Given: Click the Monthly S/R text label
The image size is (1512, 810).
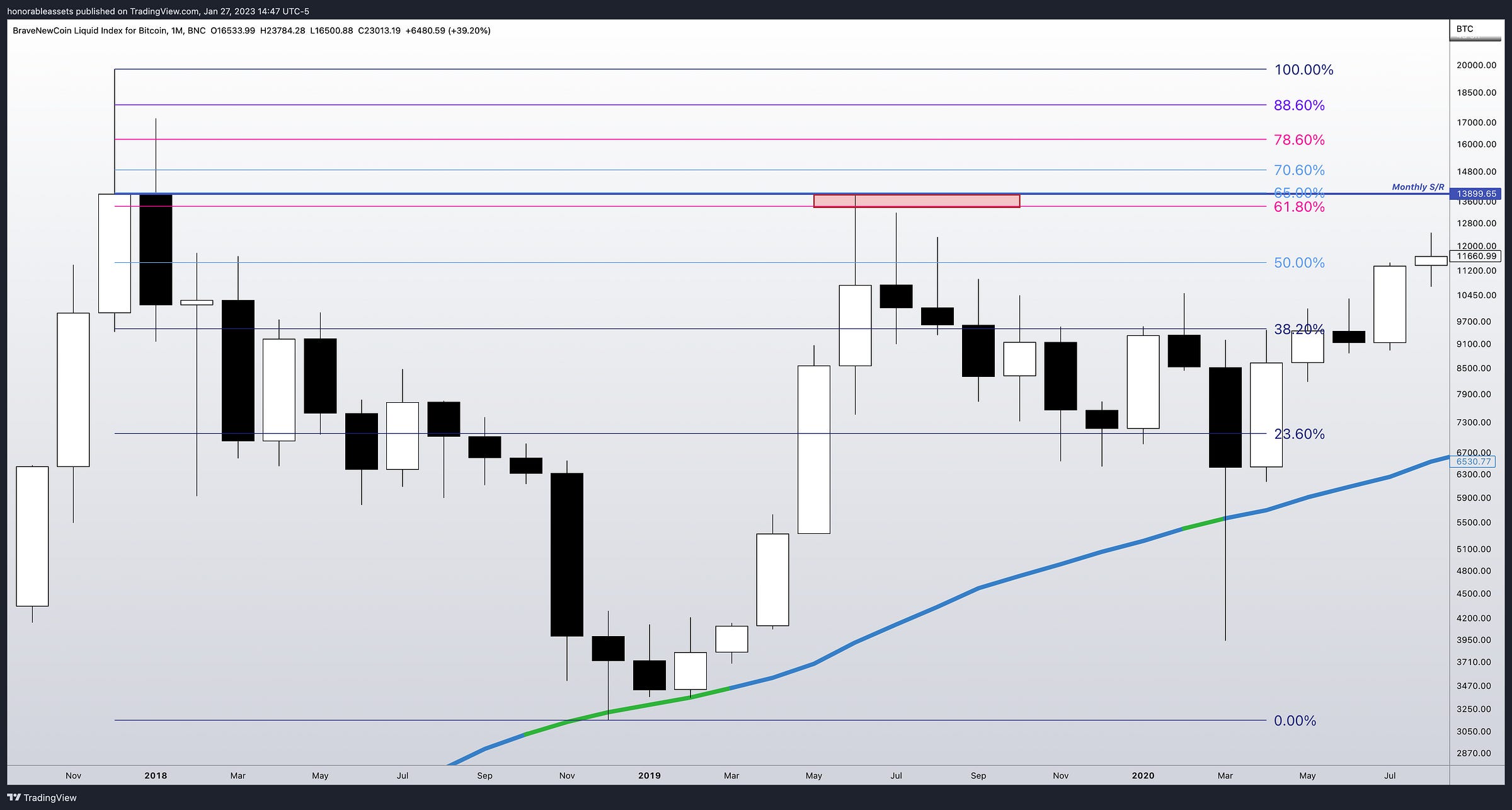Looking at the screenshot, I should pyautogui.click(x=1417, y=187).
